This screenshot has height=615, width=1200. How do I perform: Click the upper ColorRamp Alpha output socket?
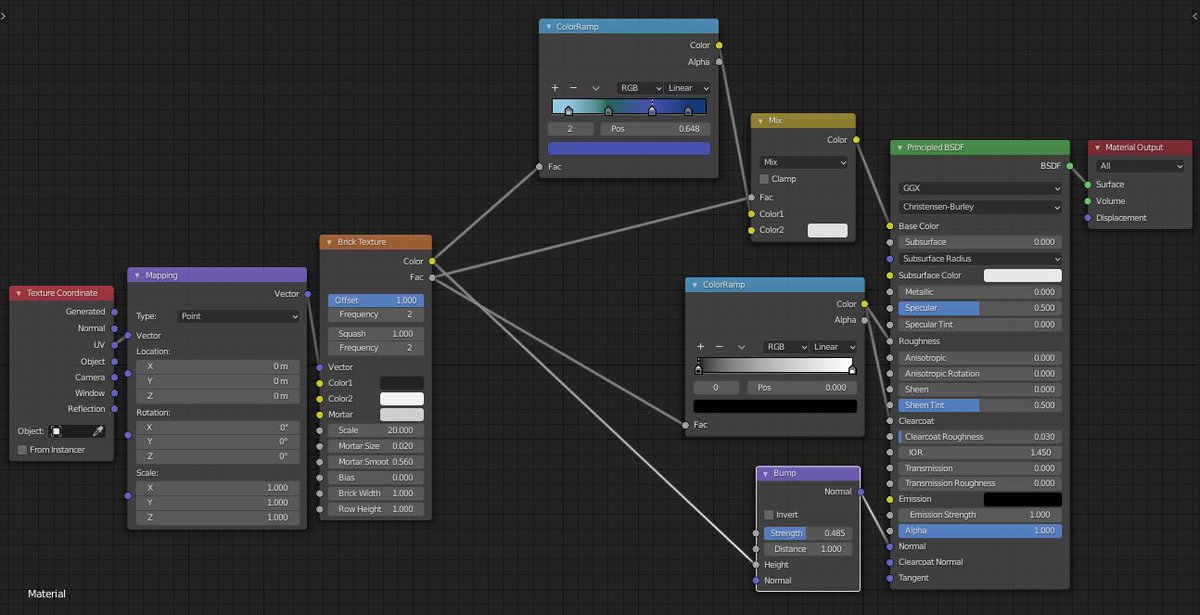718,62
